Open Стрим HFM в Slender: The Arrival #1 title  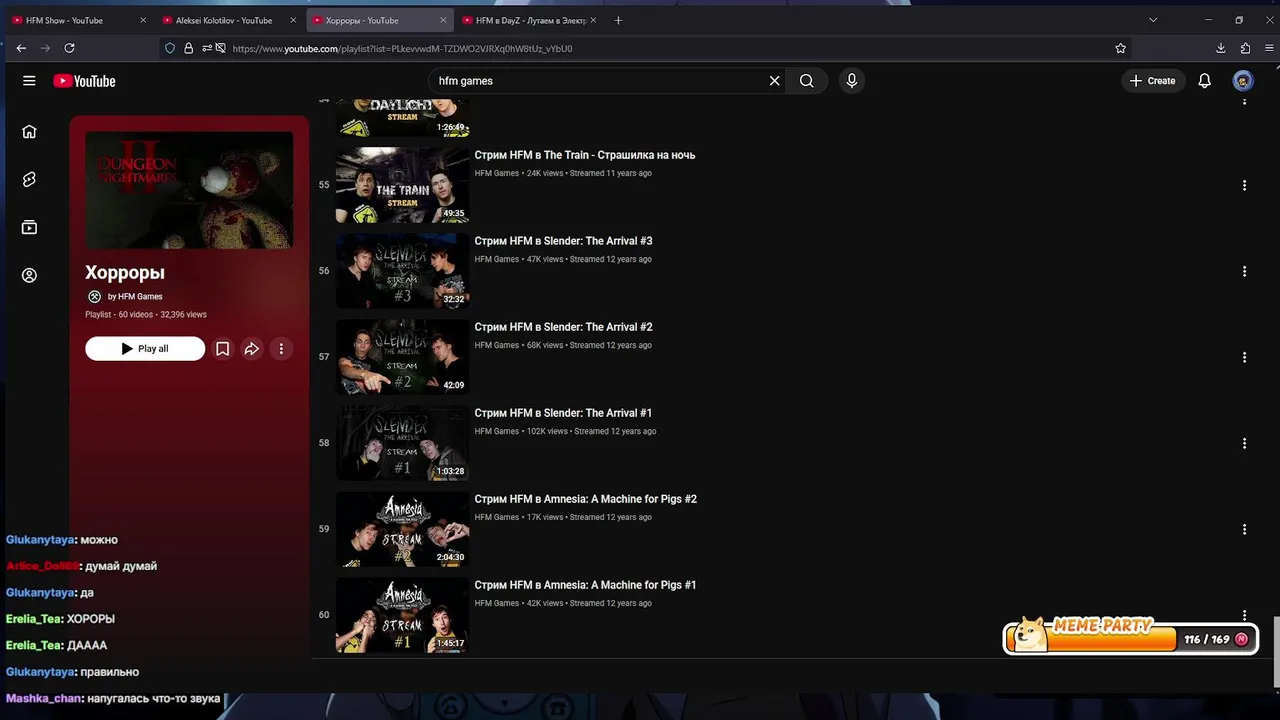563,413
